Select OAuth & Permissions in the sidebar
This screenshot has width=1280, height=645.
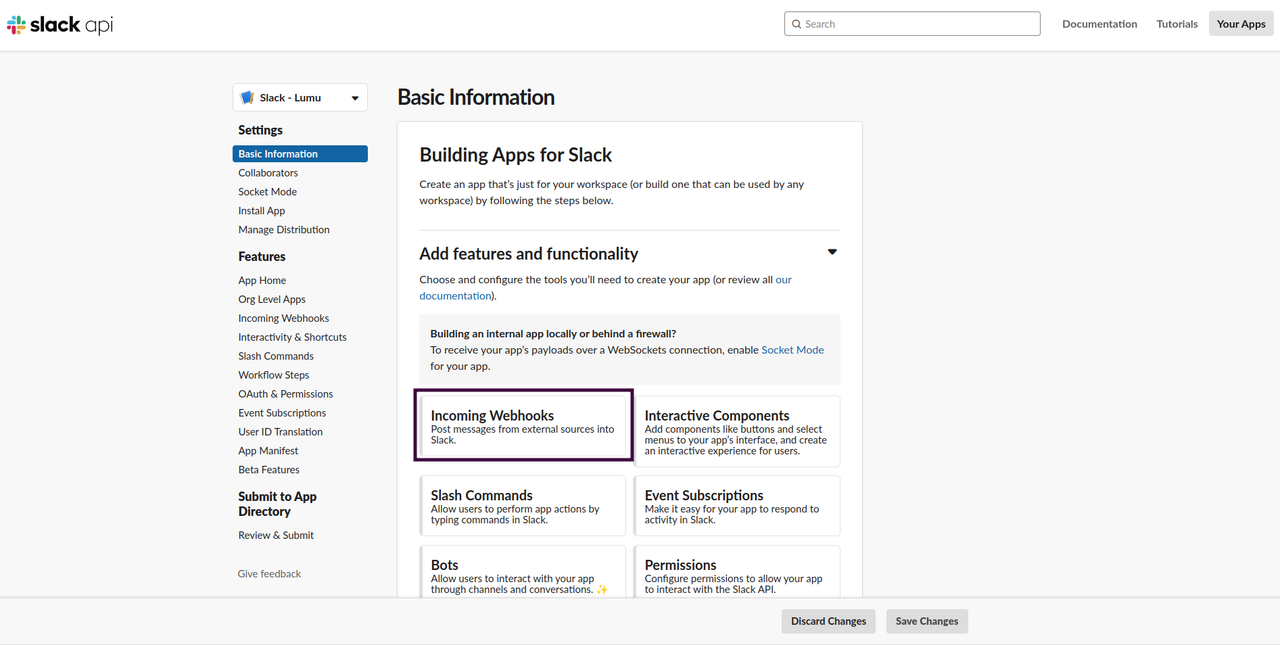click(285, 394)
